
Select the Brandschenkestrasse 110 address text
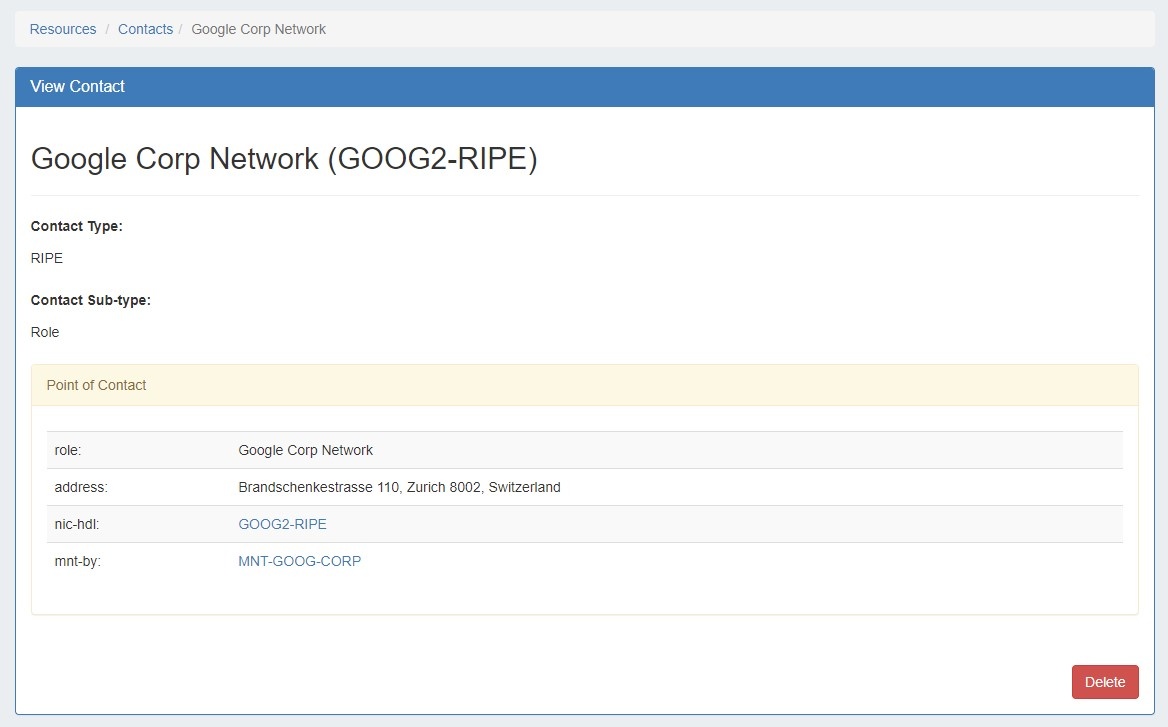[x=399, y=487]
